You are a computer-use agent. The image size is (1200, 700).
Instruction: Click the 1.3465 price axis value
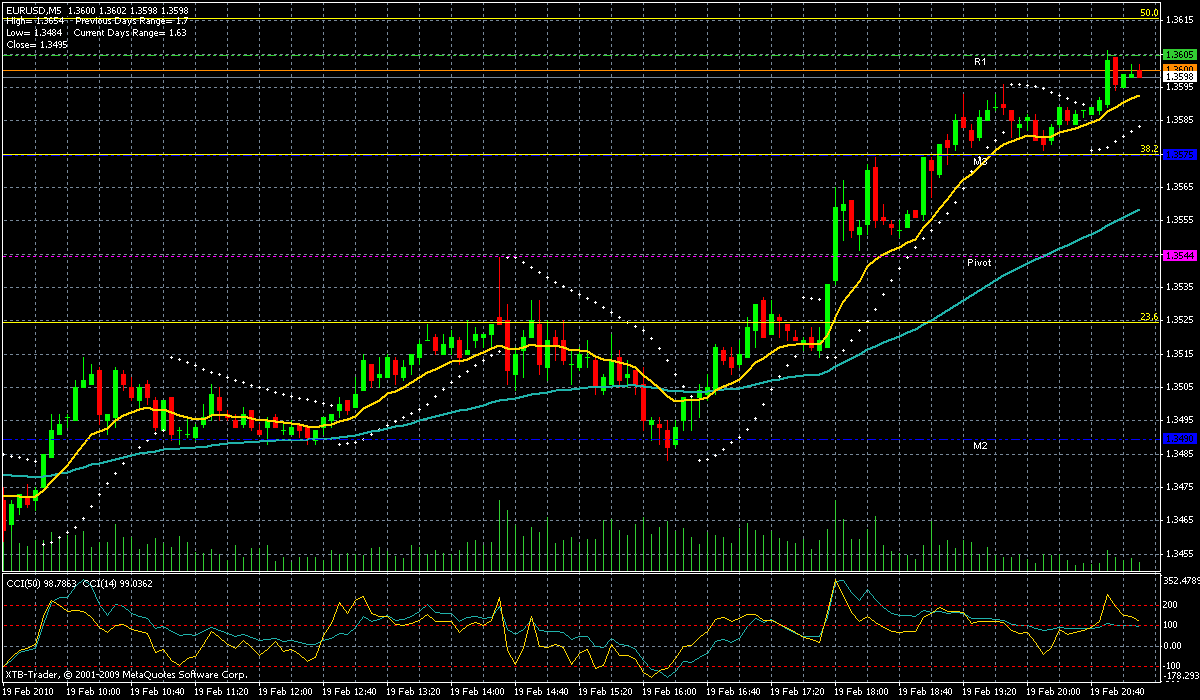pyautogui.click(x=1180, y=520)
